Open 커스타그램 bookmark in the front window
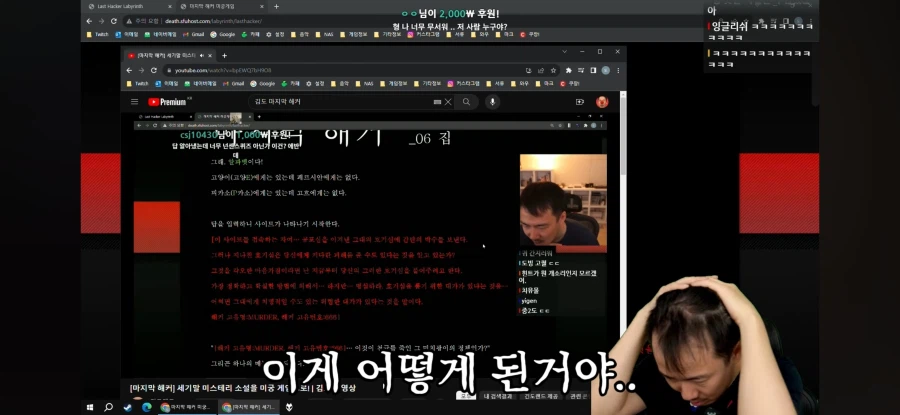900x415 pixels. (x=464, y=83)
